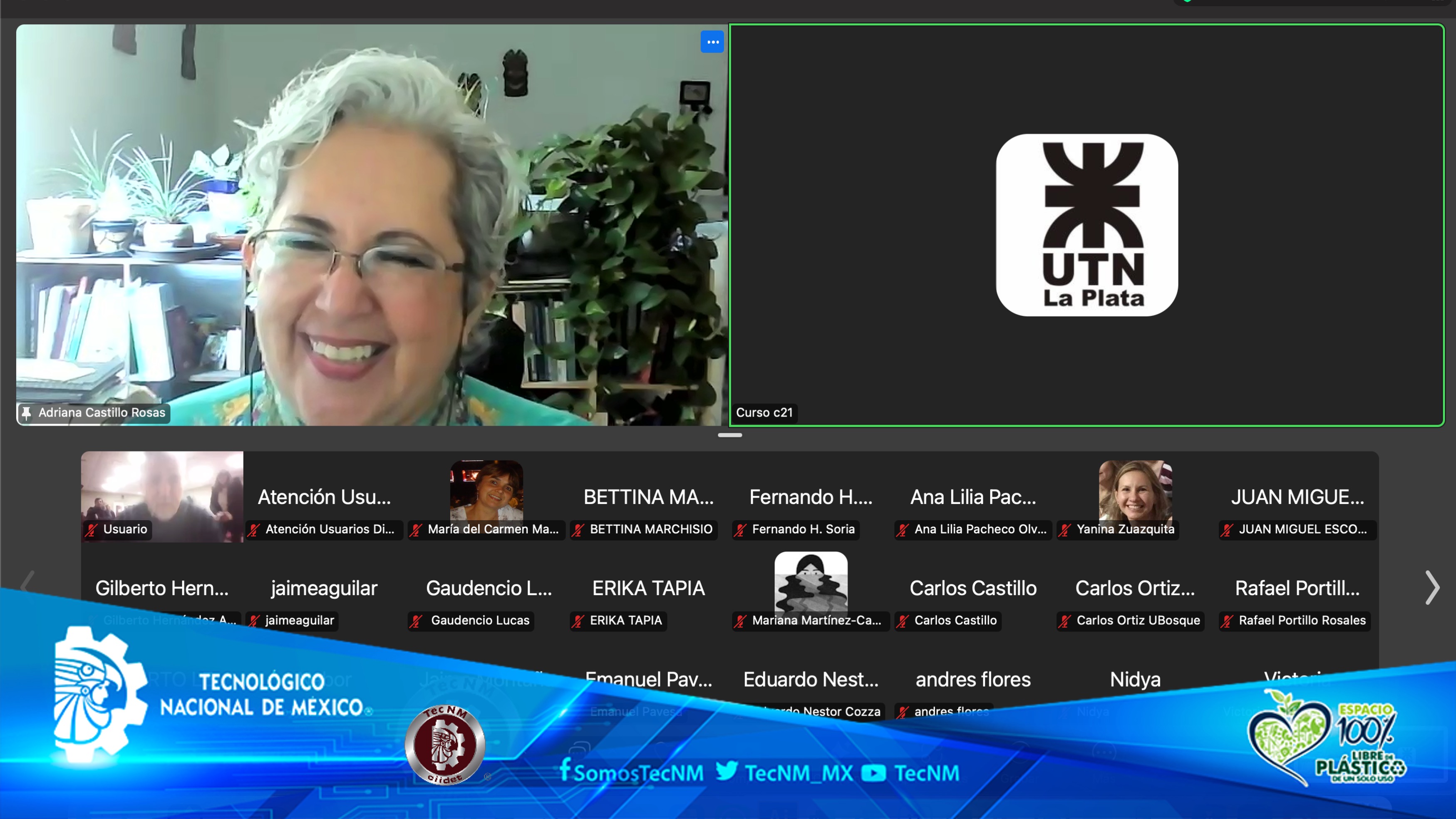Click muted mic icon for Carlos Castillo

[903, 620]
